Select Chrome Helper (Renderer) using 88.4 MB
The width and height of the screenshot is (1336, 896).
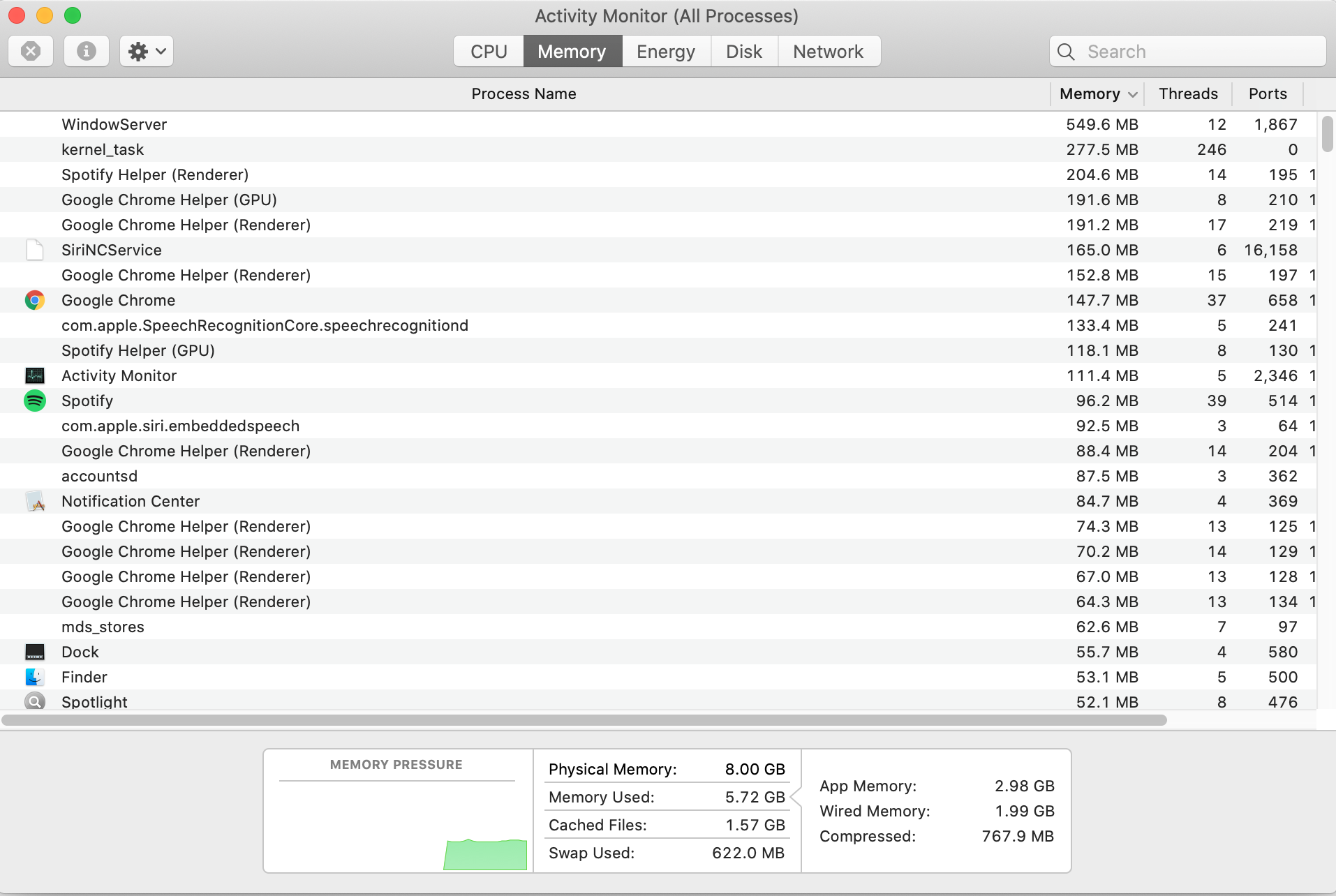[658, 451]
